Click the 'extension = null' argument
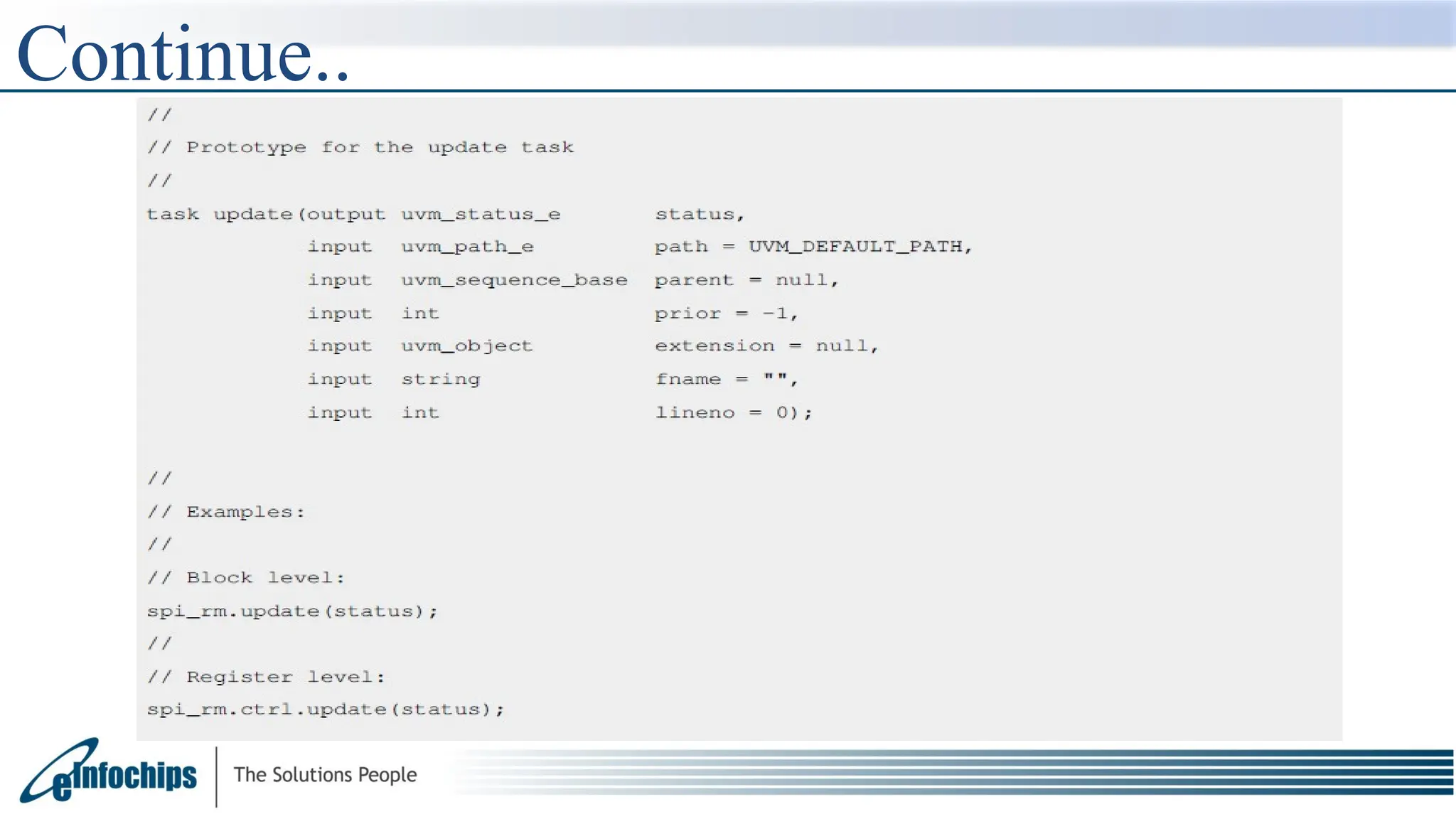Image resolution: width=1456 pixels, height=819 pixels. (765, 346)
